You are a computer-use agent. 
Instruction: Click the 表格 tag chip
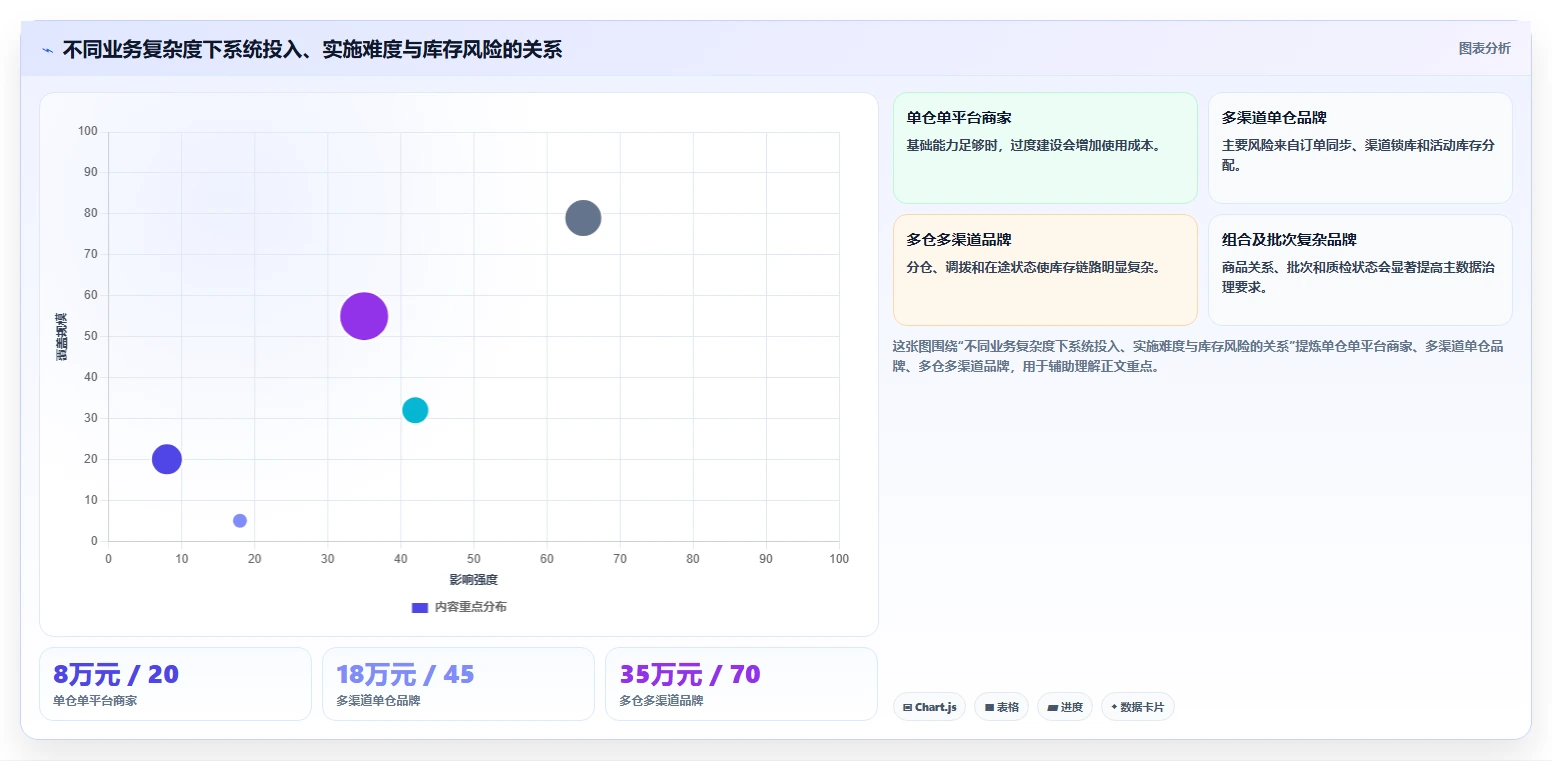click(1002, 707)
